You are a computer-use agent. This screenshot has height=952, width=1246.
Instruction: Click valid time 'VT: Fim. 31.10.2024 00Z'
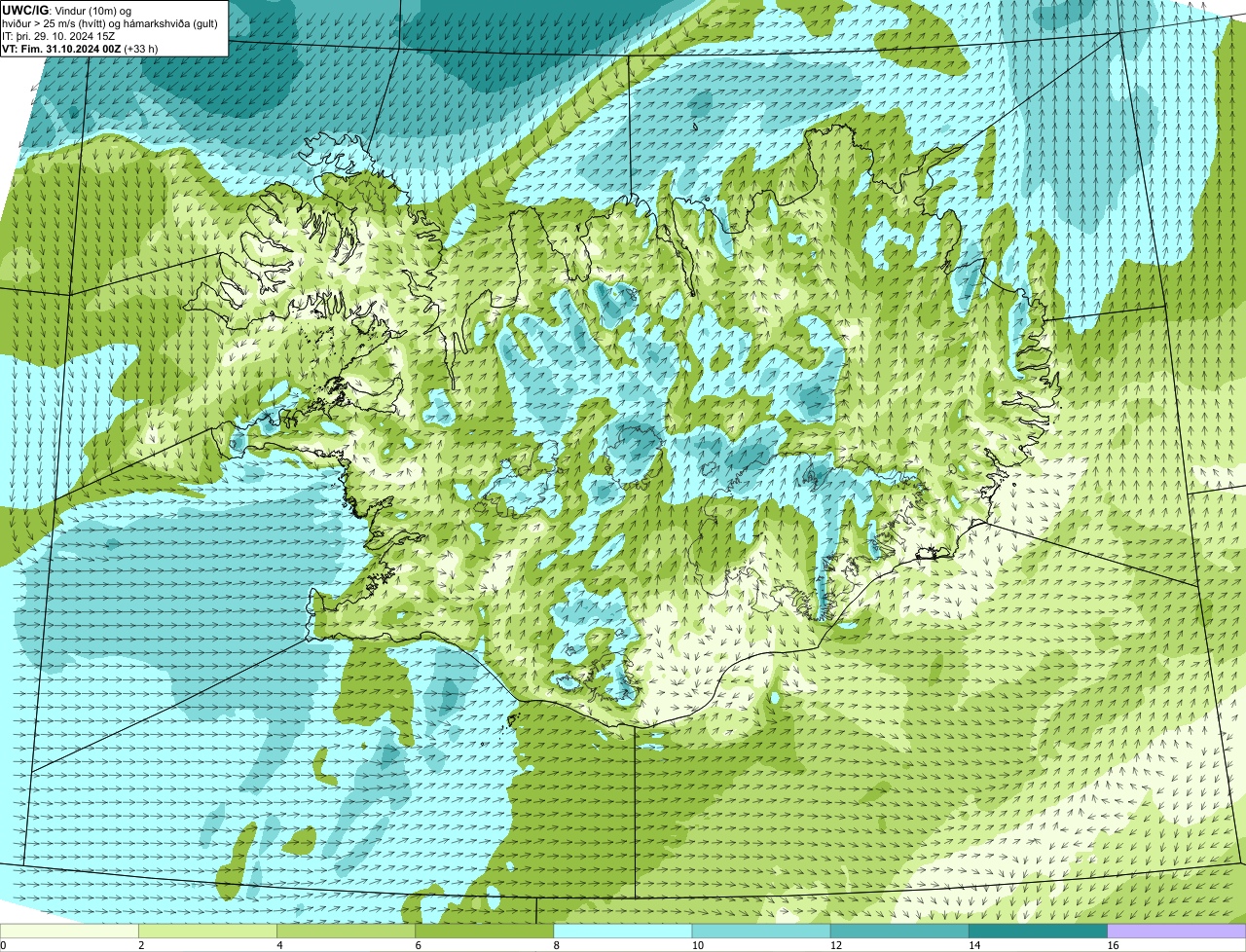point(62,48)
